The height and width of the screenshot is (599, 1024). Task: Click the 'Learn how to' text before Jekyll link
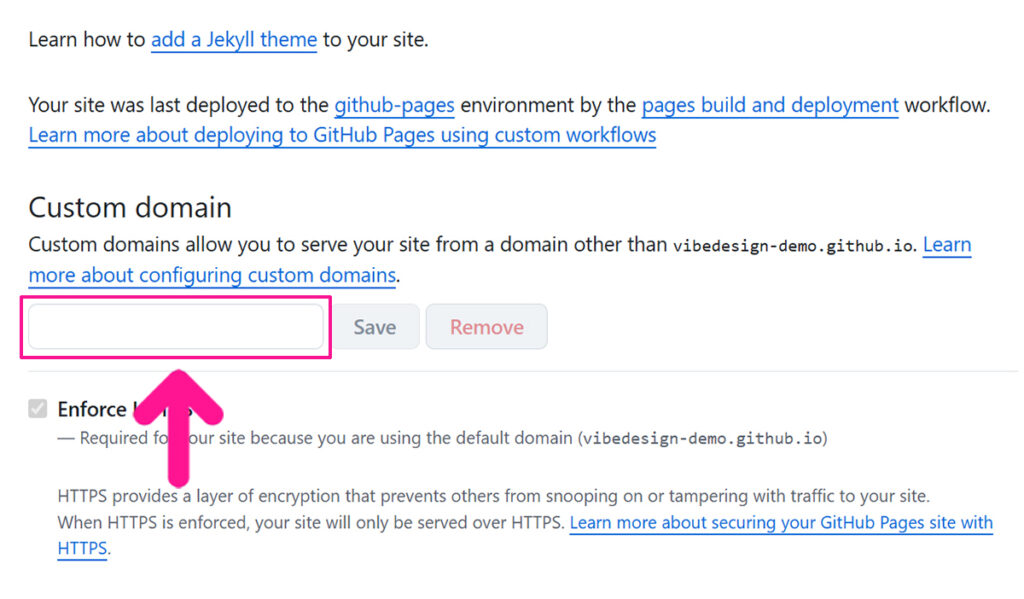pos(87,40)
